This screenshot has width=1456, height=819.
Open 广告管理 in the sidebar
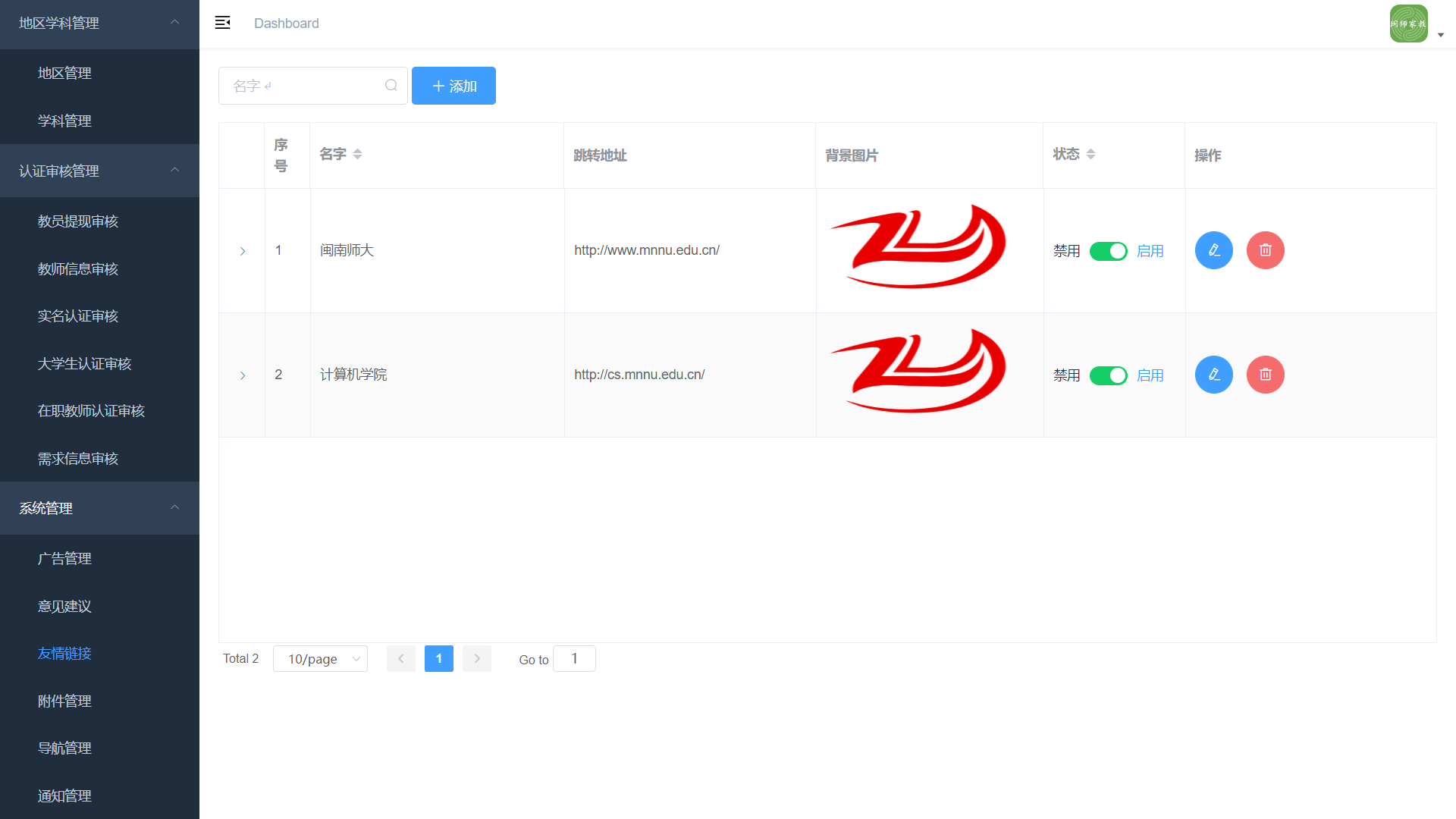click(64, 559)
